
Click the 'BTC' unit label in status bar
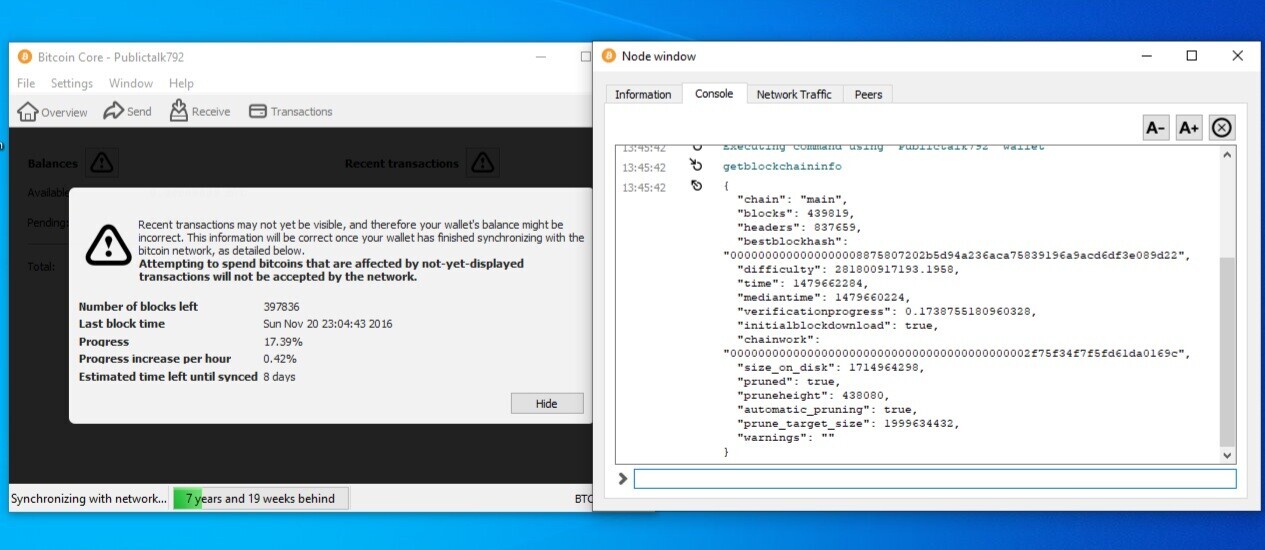coord(582,498)
